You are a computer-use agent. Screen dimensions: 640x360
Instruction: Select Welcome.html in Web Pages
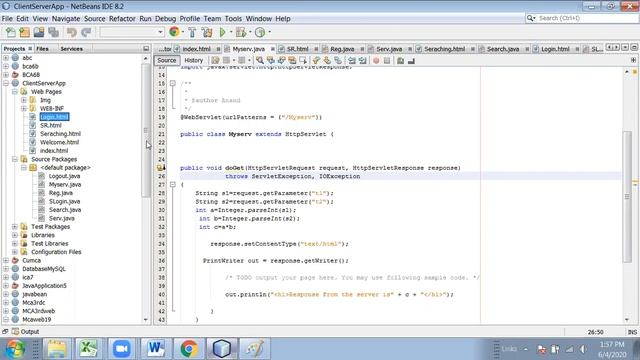(59, 142)
